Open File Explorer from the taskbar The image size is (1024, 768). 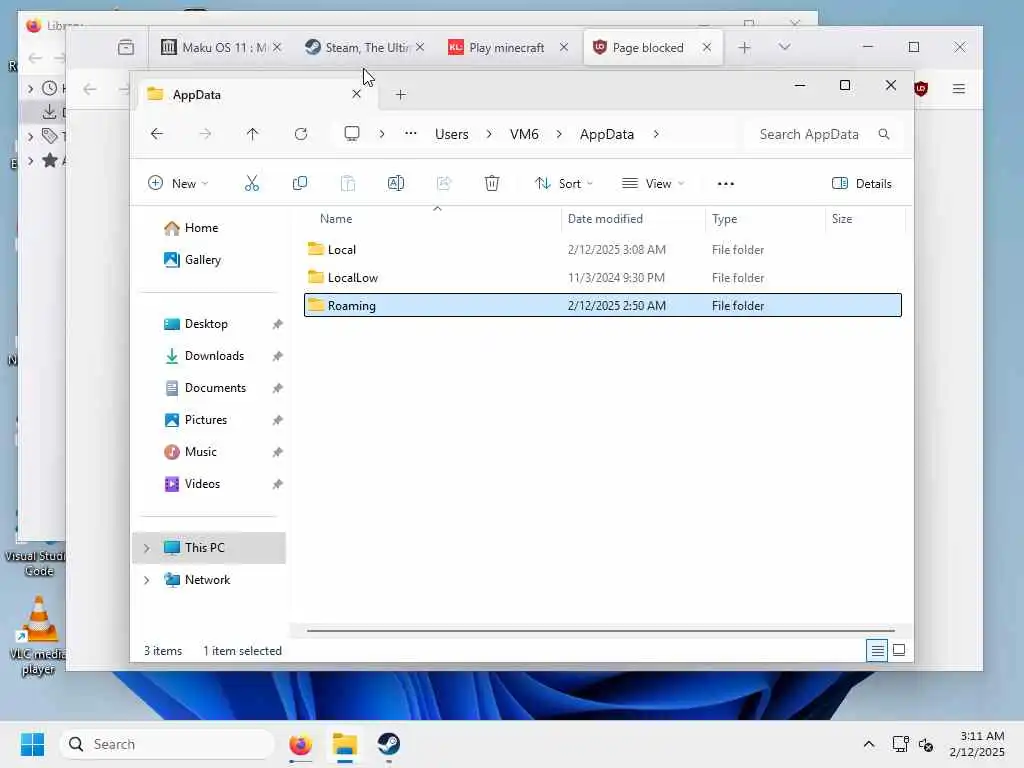[x=345, y=744]
